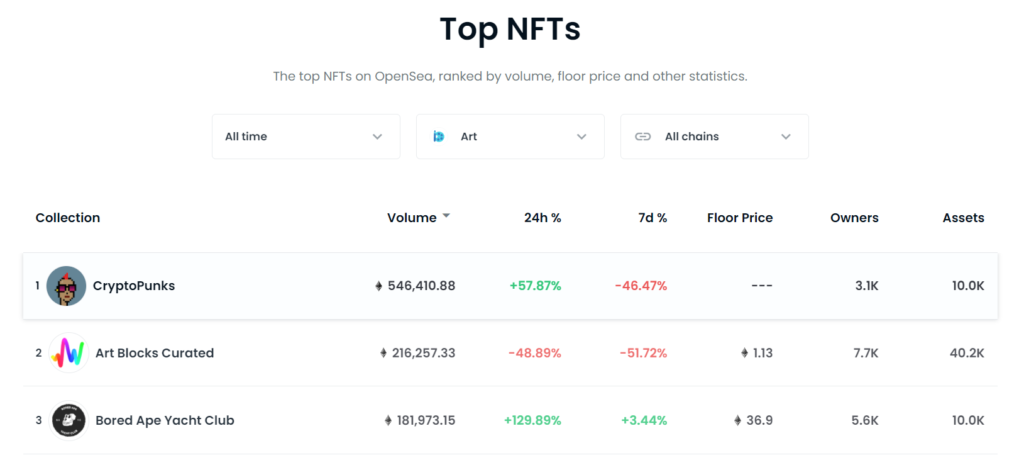
Task: Click rank number 3 beside Bored Ape
Action: click(39, 421)
